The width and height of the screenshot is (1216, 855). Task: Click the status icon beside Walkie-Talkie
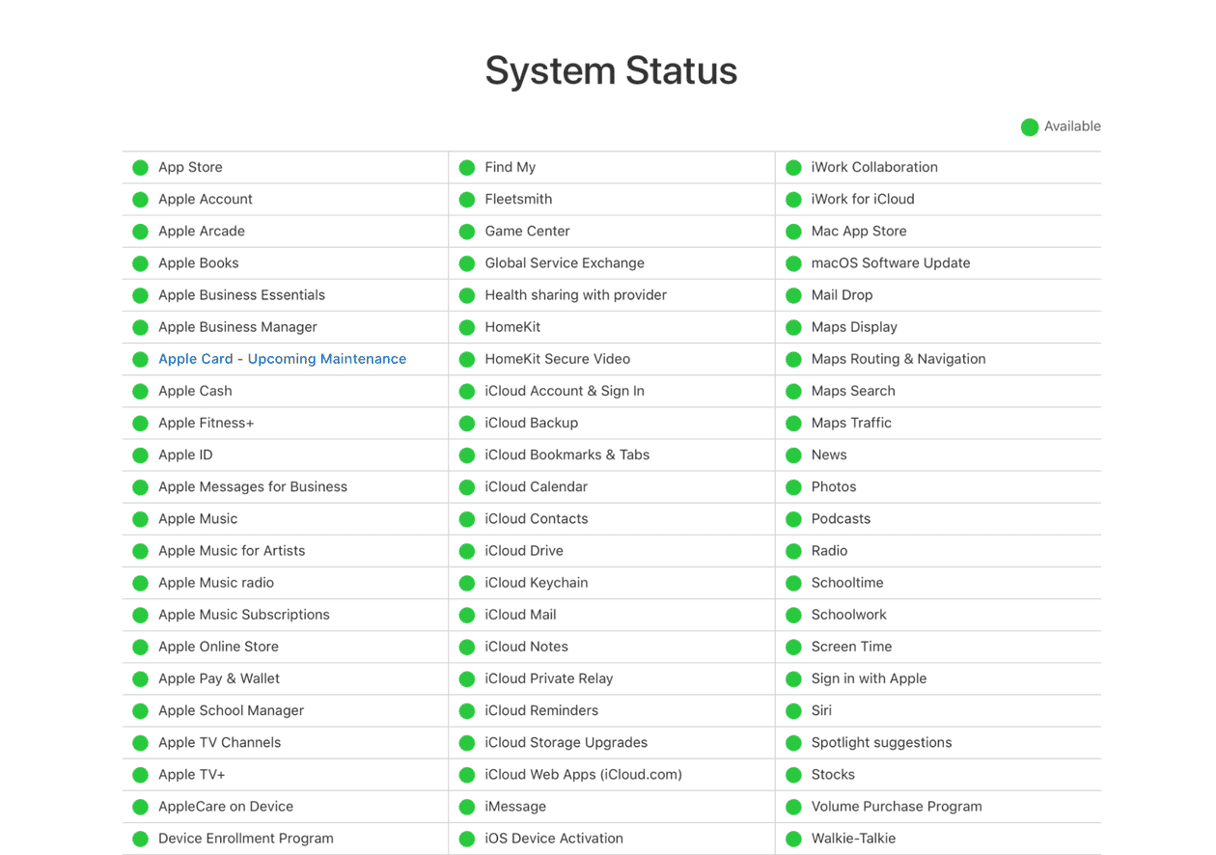793,839
